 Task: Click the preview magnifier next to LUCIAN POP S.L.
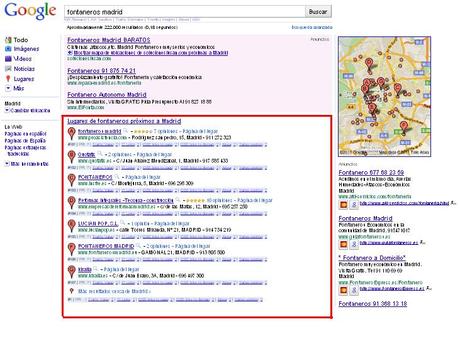(123, 223)
